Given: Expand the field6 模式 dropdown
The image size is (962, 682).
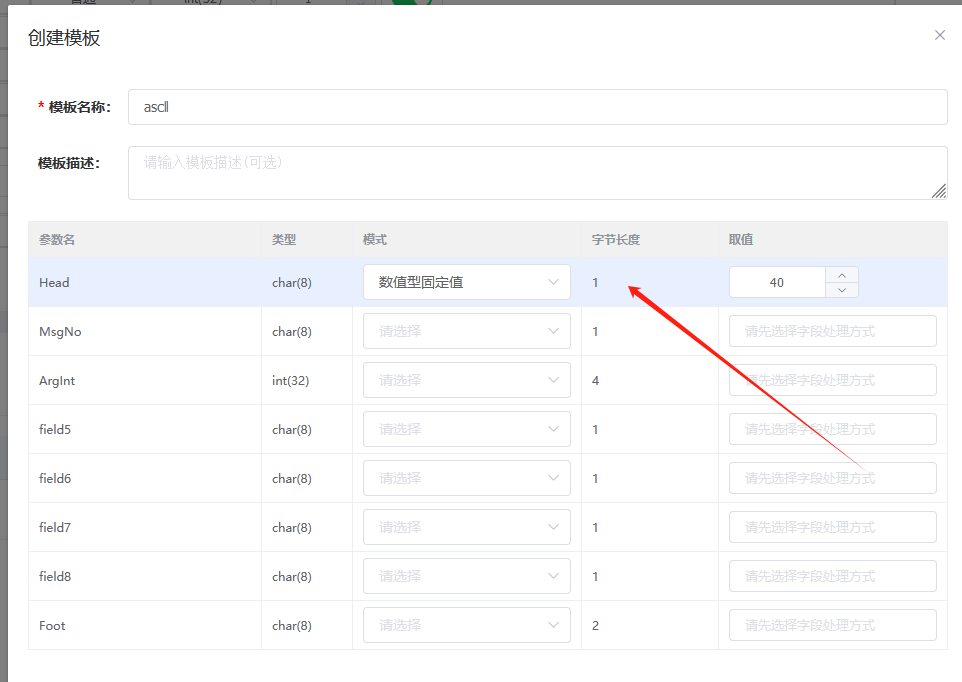Looking at the screenshot, I should click(466, 478).
